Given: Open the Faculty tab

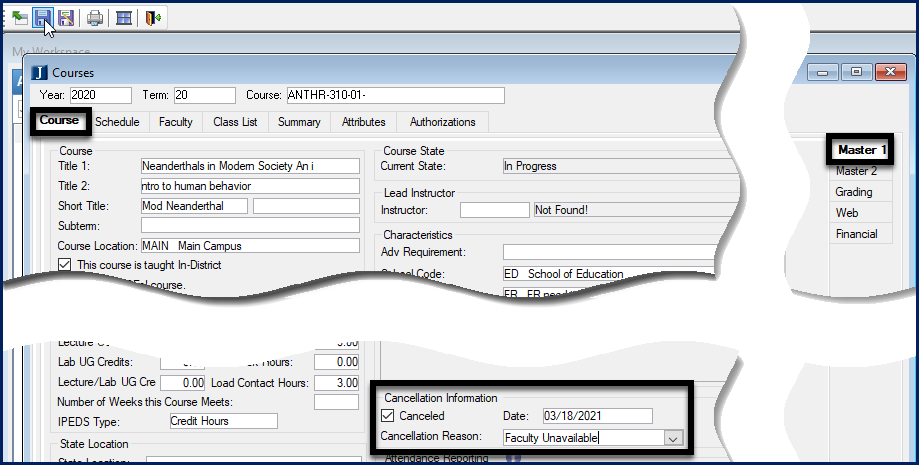Looking at the screenshot, I should [x=176, y=122].
